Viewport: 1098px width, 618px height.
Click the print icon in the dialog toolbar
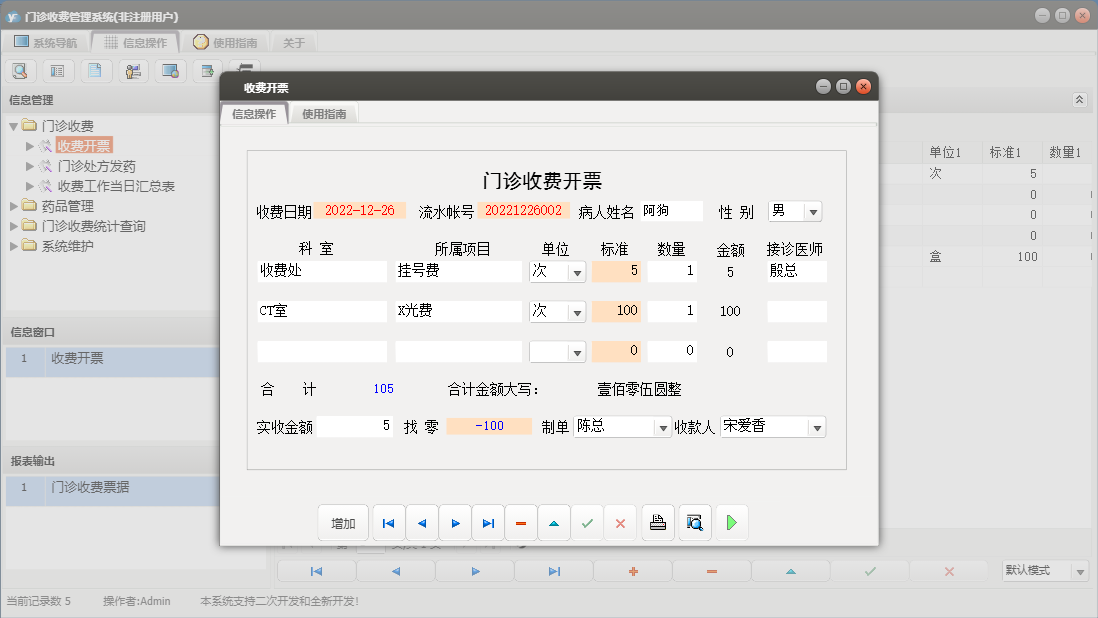click(658, 523)
